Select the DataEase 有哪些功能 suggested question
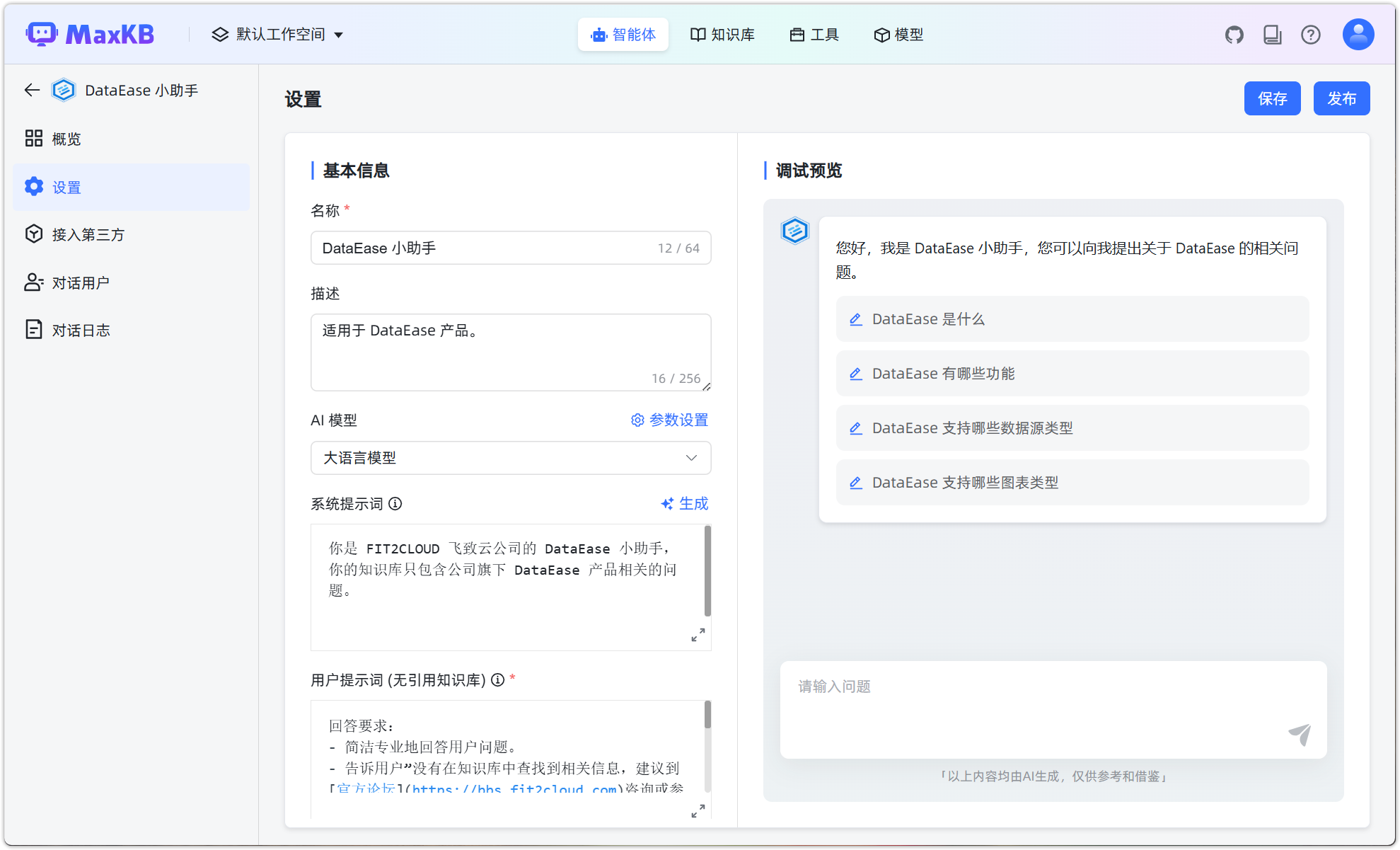 943,373
